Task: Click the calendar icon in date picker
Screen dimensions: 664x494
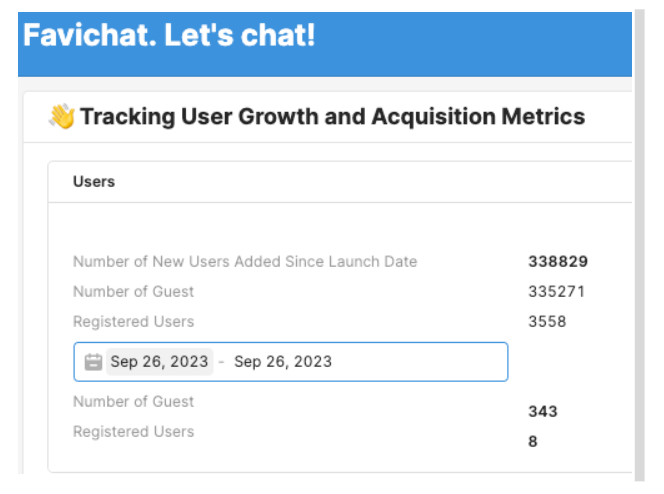Action: coord(94,362)
